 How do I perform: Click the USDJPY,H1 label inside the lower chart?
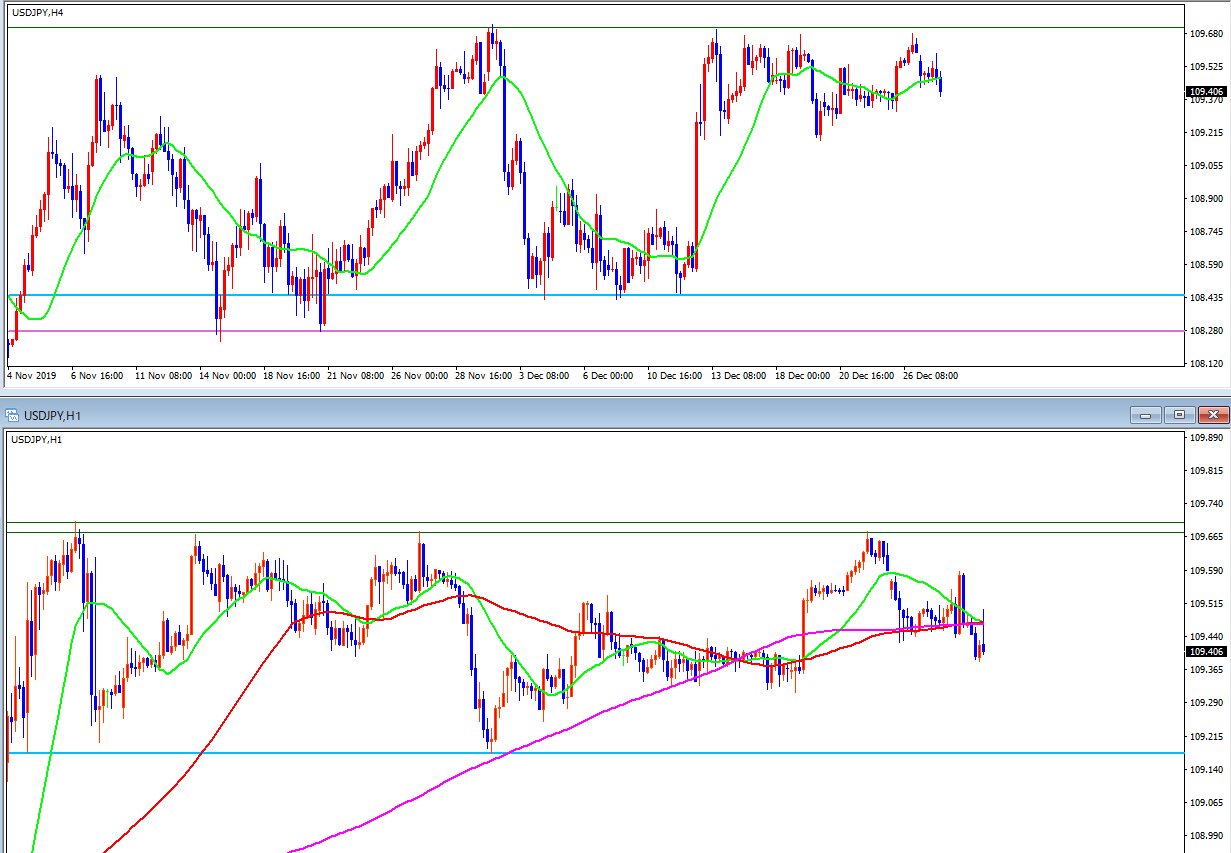pyautogui.click(x=37, y=440)
